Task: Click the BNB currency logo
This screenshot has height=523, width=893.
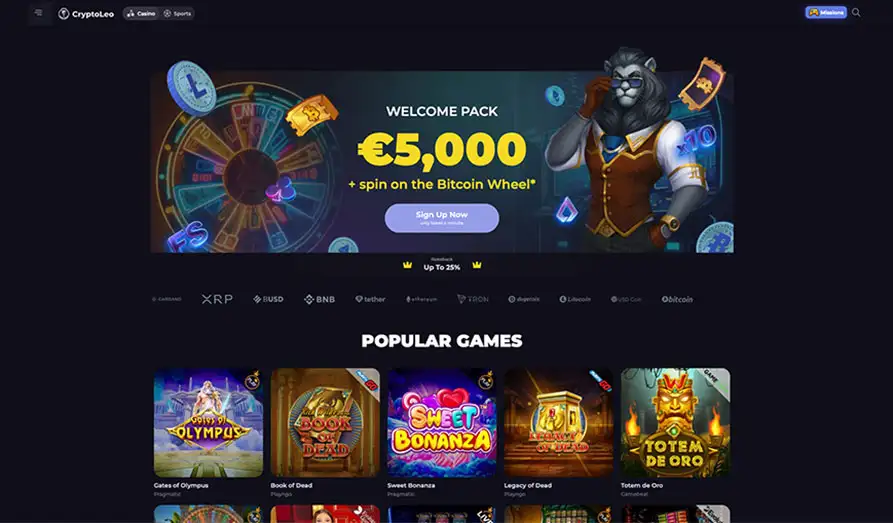Action: click(x=319, y=299)
